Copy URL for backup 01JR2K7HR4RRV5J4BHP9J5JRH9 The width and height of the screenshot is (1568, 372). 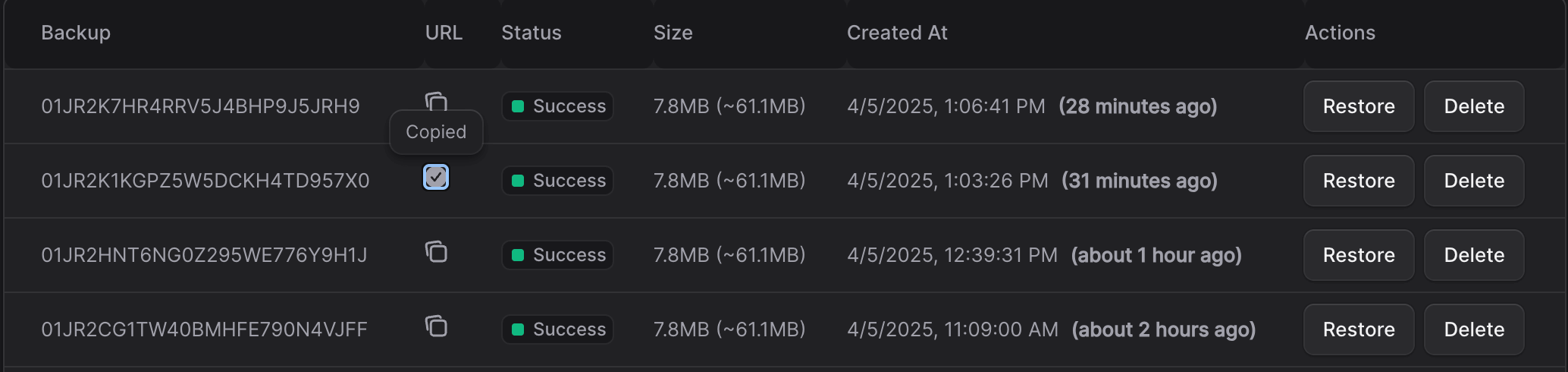436,101
